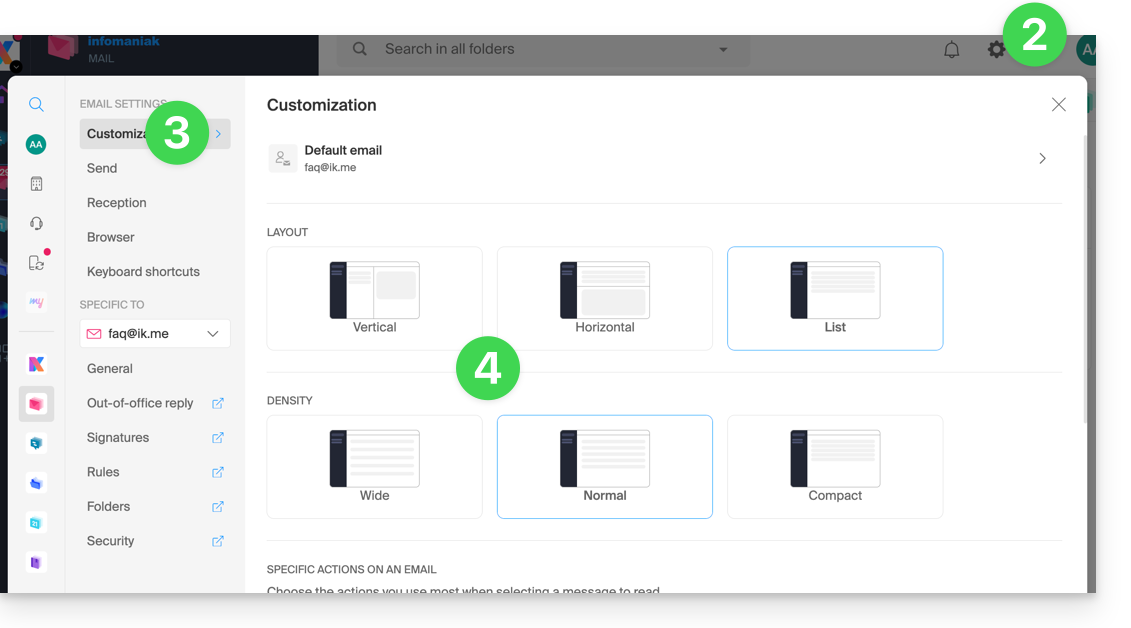The width and height of the screenshot is (1131, 628).
Task: Click the notifications bell icon
Action: tap(951, 50)
